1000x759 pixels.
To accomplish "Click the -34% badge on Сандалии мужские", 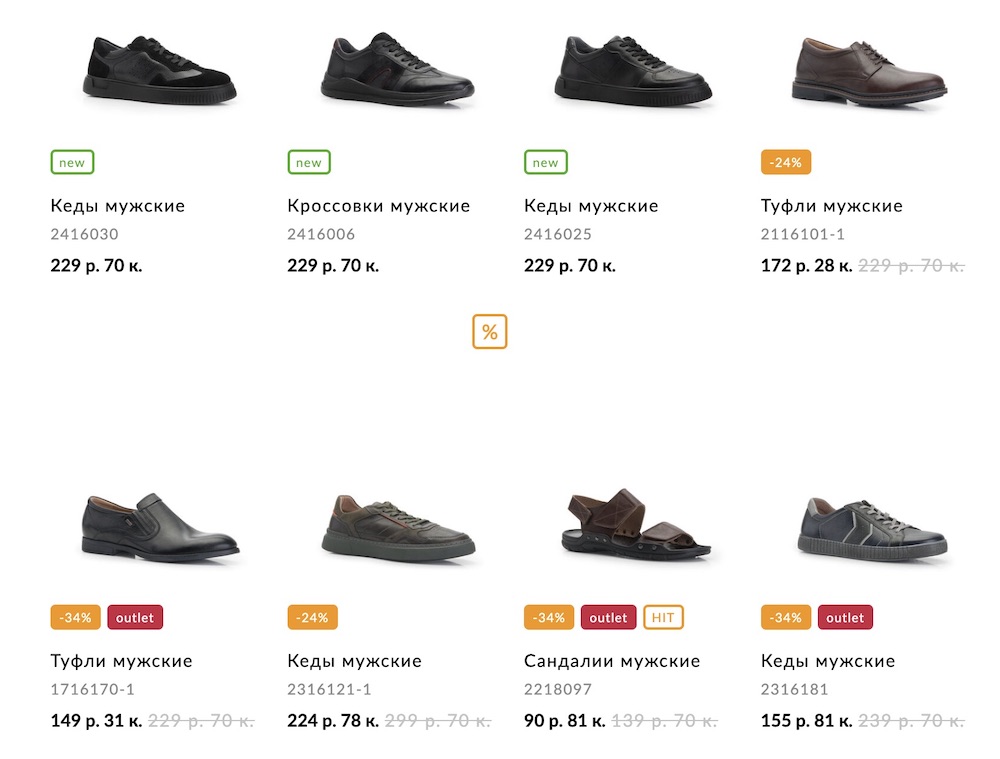I will point(549,617).
